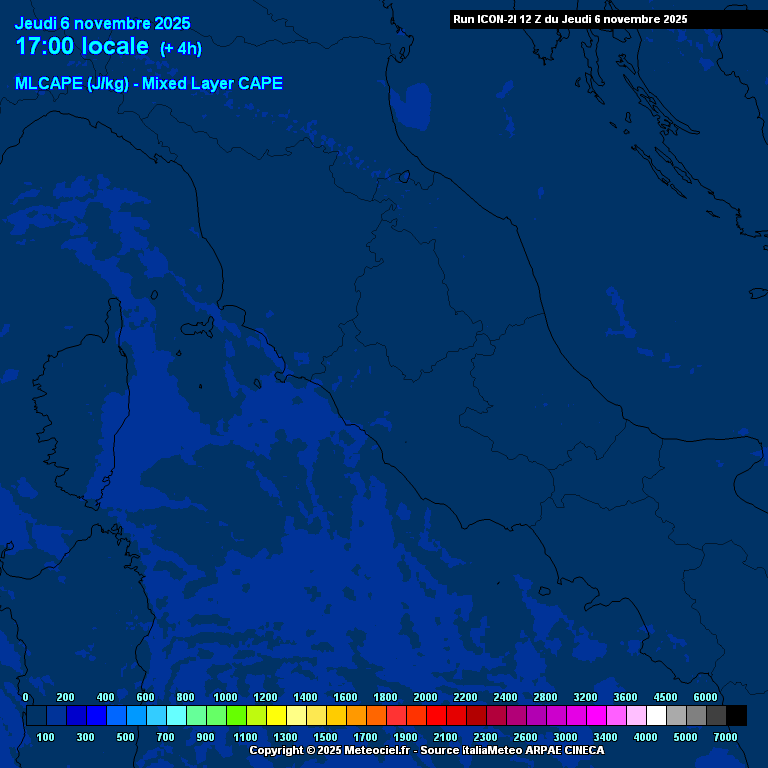Click the 'Jeudi 6 novembre 2025' date heading
This screenshot has width=768, height=768.
102,23
